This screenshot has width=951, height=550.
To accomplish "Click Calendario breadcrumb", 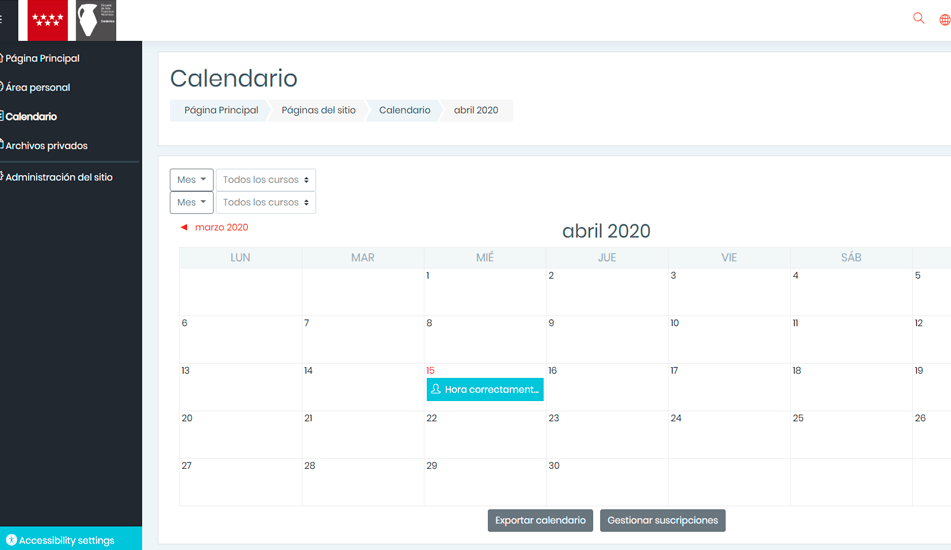I will click(x=405, y=110).
